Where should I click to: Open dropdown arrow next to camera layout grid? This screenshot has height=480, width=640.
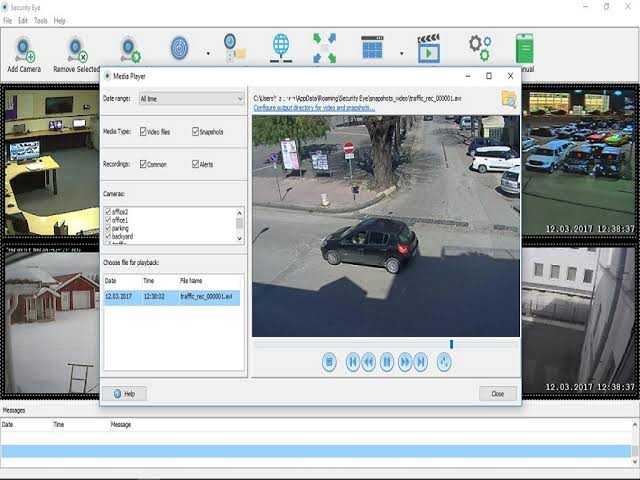pyautogui.click(x=401, y=53)
